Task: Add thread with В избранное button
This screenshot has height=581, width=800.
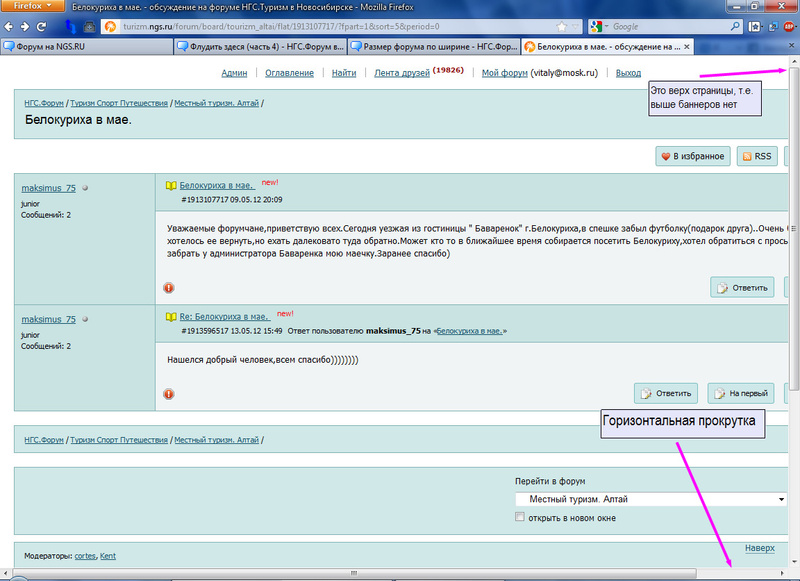Action: [690, 156]
